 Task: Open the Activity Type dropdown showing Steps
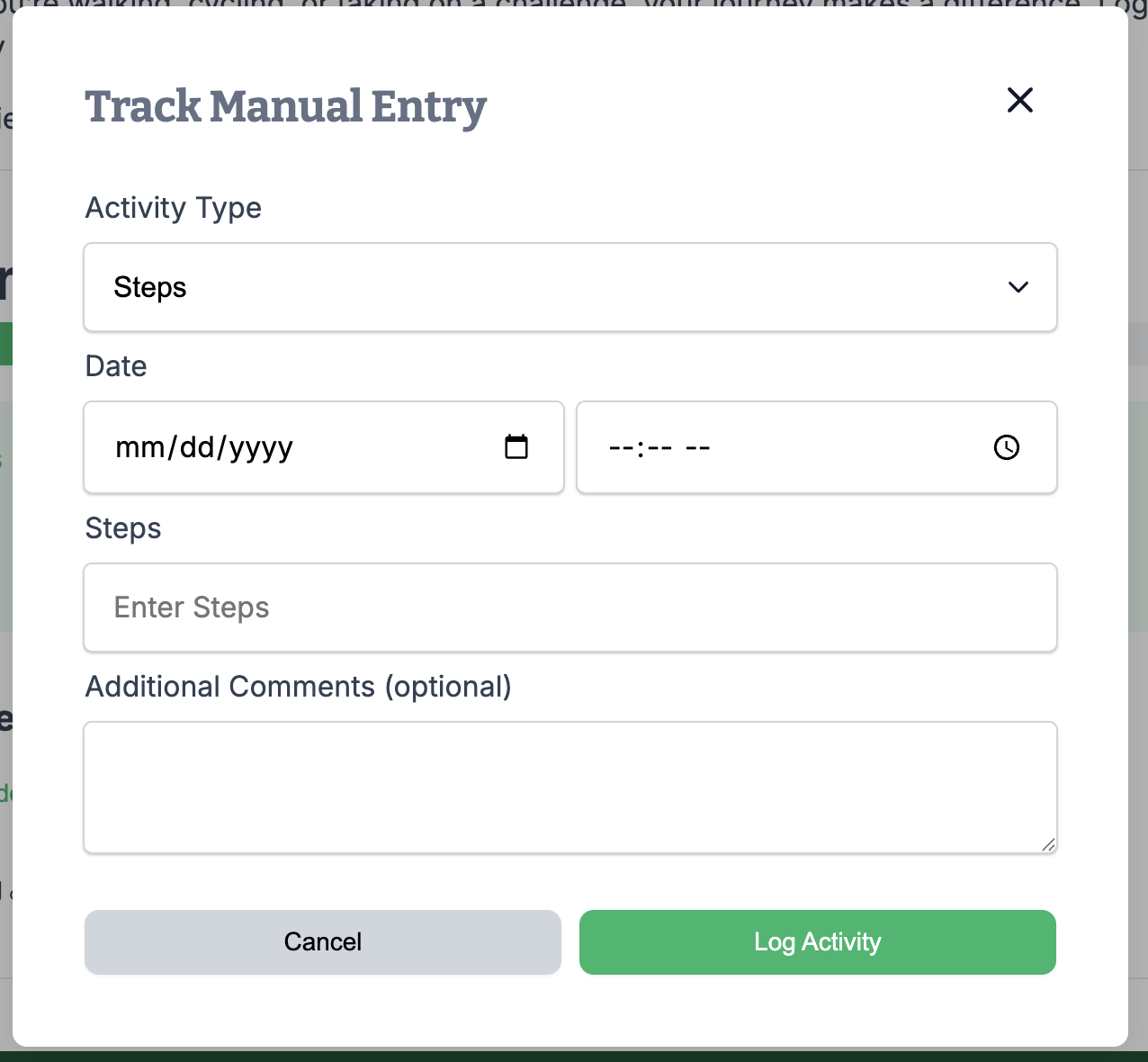(570, 287)
